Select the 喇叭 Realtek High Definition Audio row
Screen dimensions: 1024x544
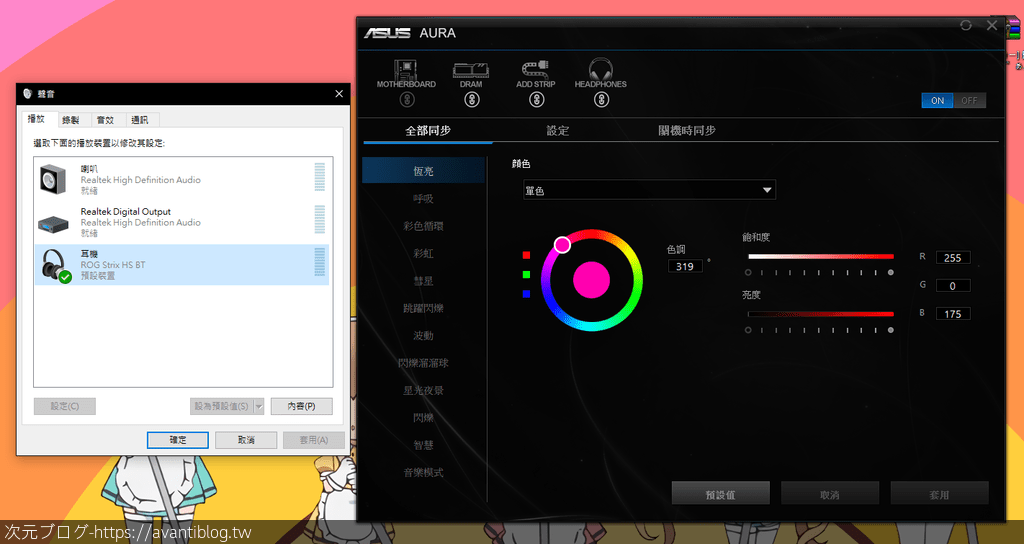click(x=182, y=180)
